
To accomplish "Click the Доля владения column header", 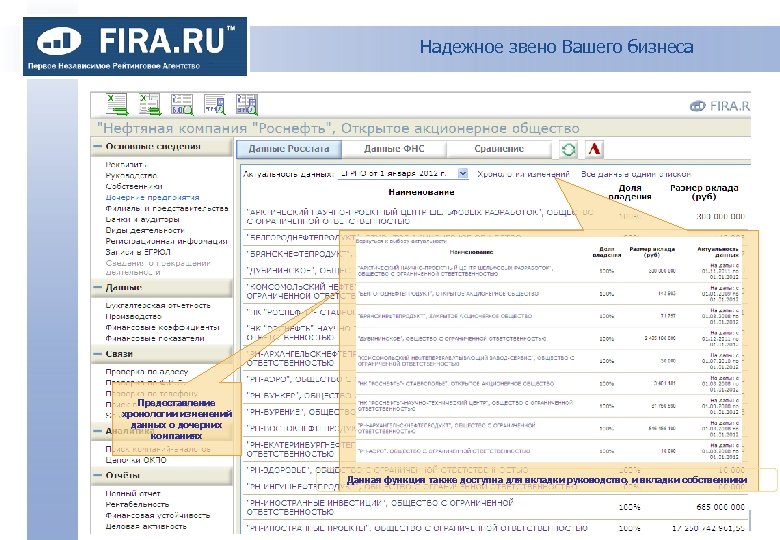I will (x=629, y=192).
